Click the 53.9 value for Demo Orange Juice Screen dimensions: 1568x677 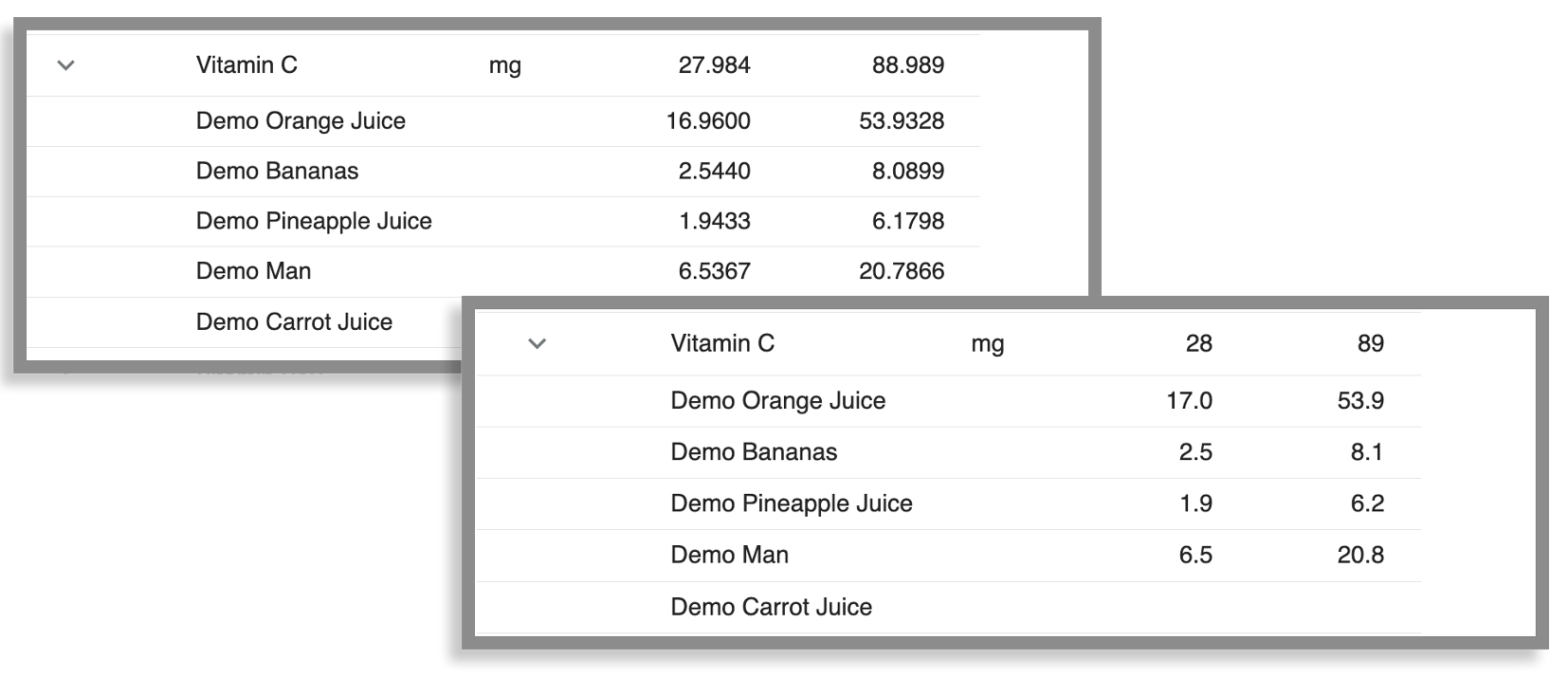tap(1359, 400)
